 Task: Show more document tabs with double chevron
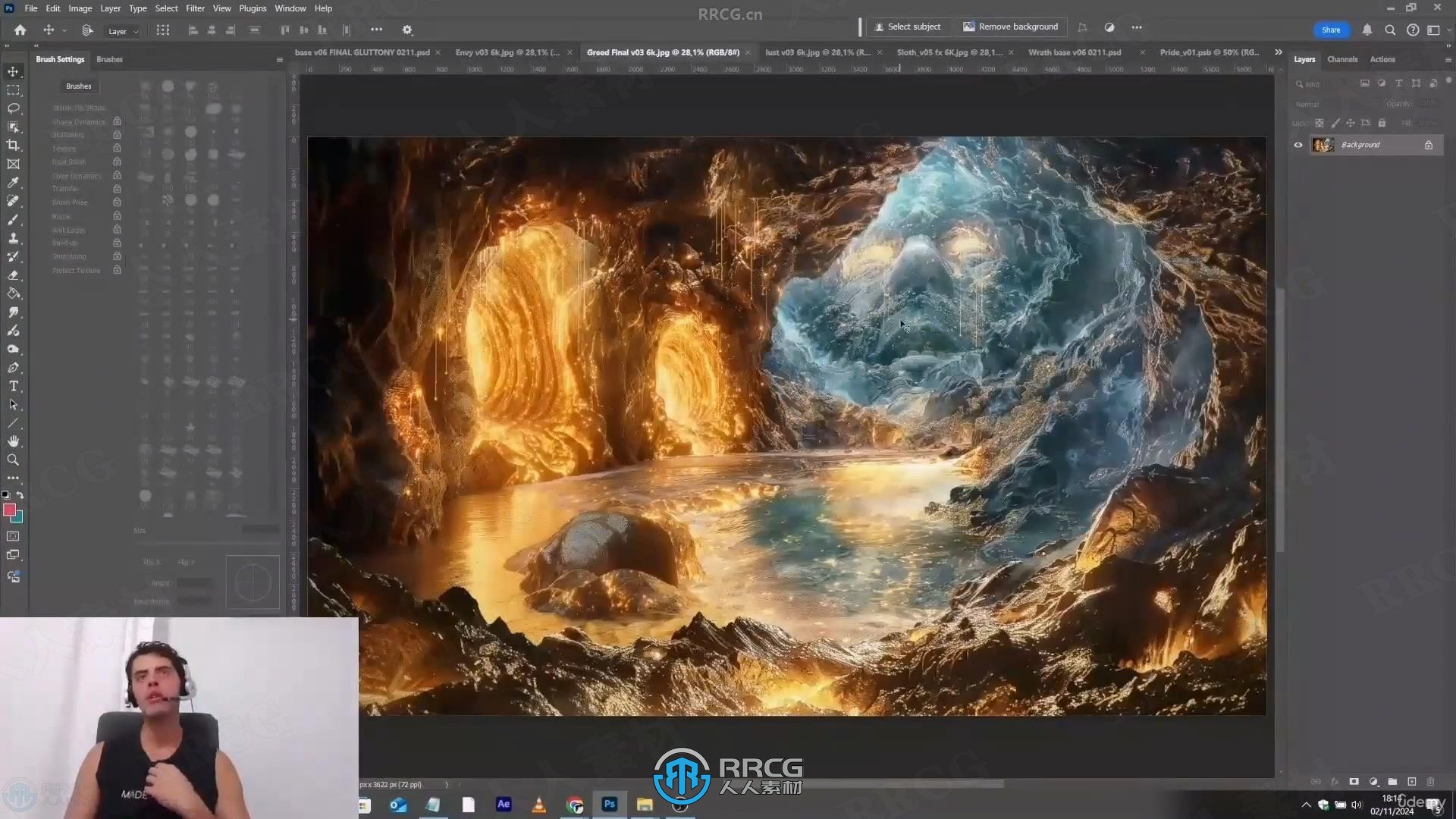coord(1279,52)
